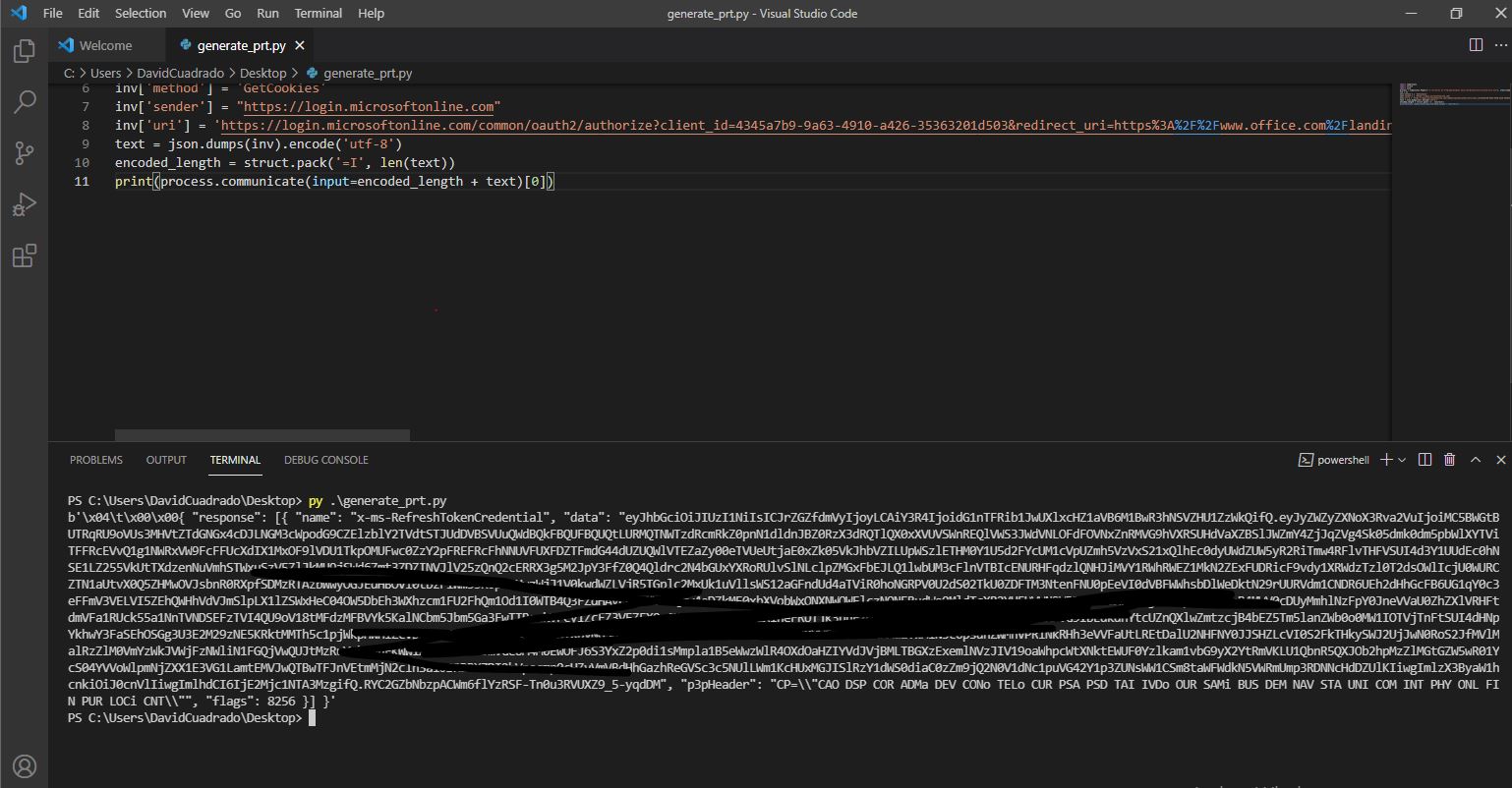Screen dimensions: 1512x788
Task: Restore down the VS Code window
Action: point(1456,13)
